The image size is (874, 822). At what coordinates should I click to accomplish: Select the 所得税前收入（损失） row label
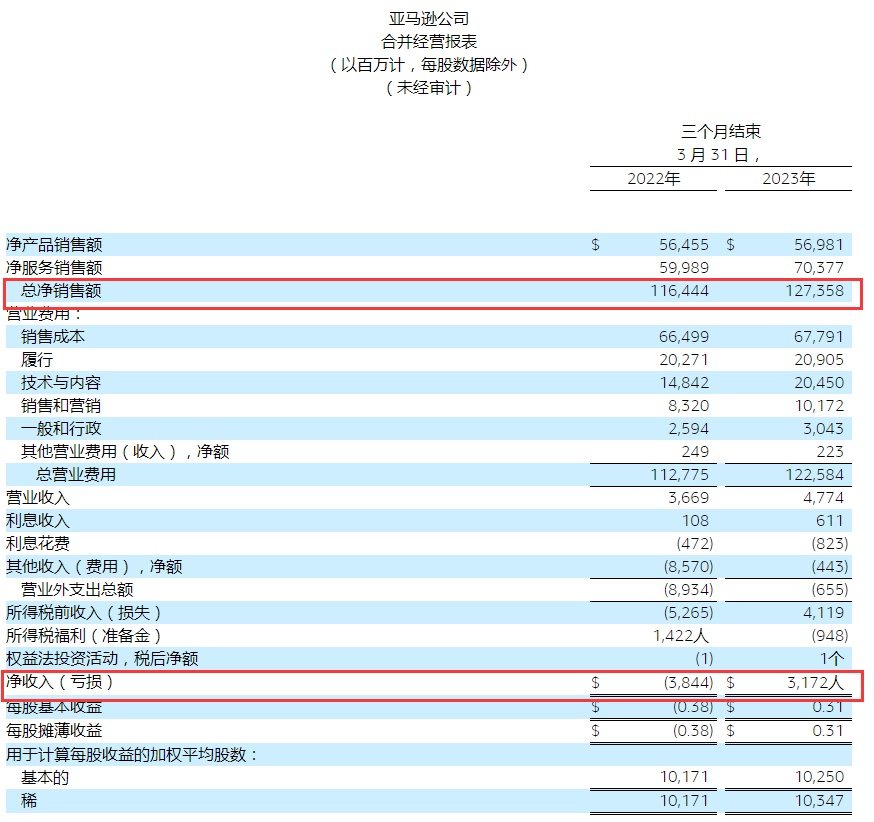(x=84, y=612)
